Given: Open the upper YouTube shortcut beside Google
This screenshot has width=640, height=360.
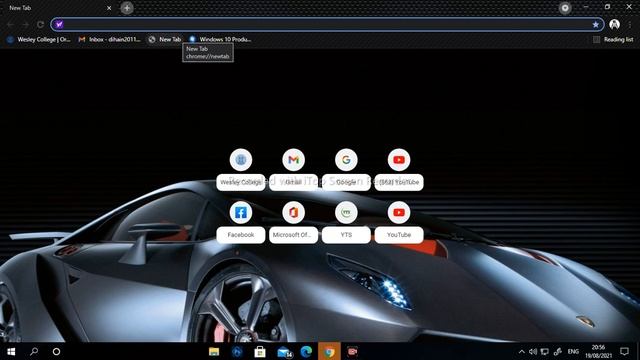Looking at the screenshot, I should pyautogui.click(x=399, y=160).
